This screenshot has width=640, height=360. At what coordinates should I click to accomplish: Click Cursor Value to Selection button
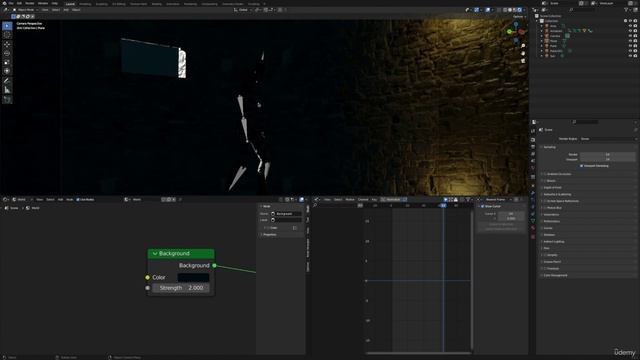tap(501, 229)
